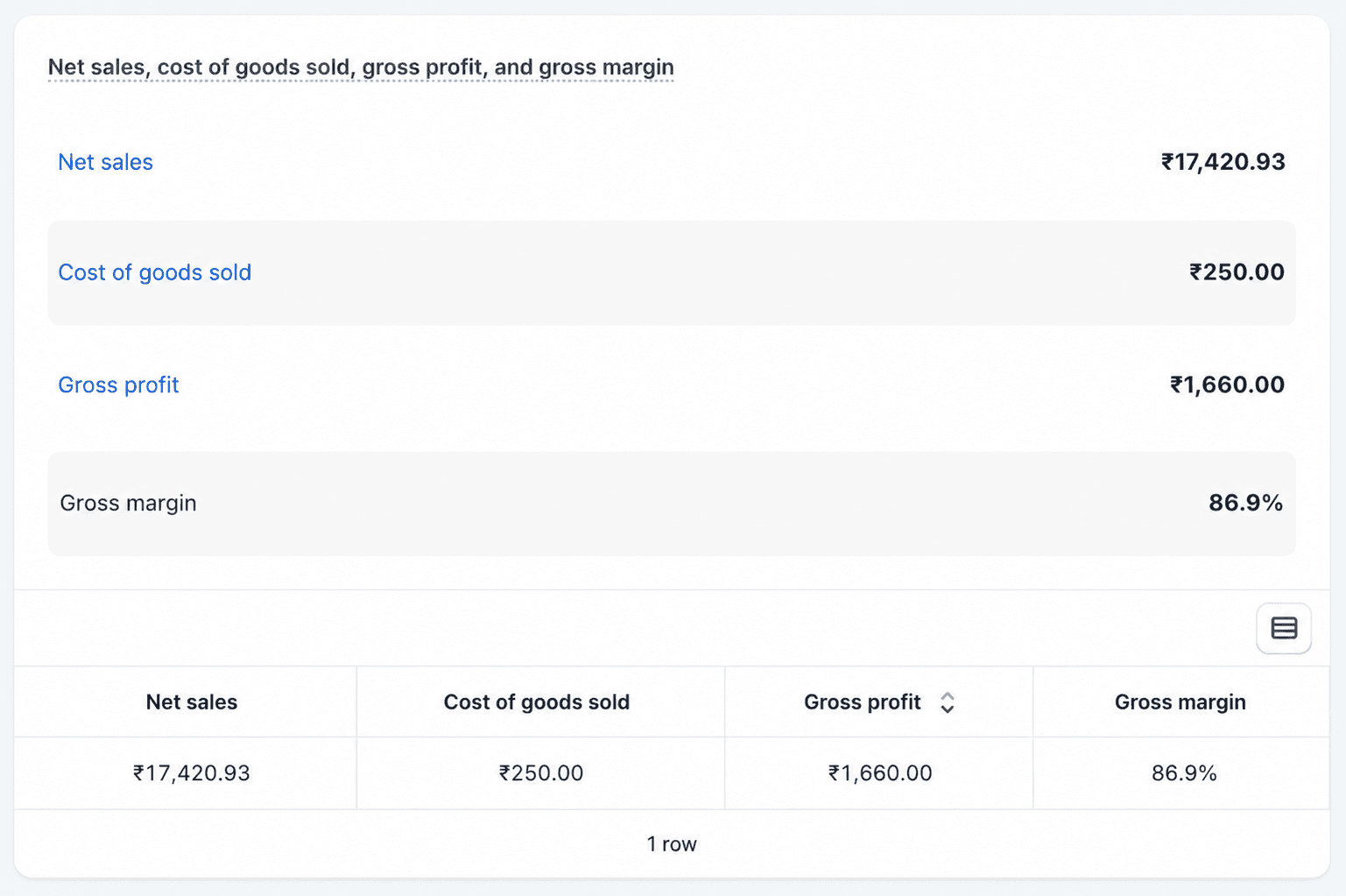Image resolution: width=1346 pixels, height=896 pixels.
Task: Select the Gross profit column header label
Action: click(862, 702)
